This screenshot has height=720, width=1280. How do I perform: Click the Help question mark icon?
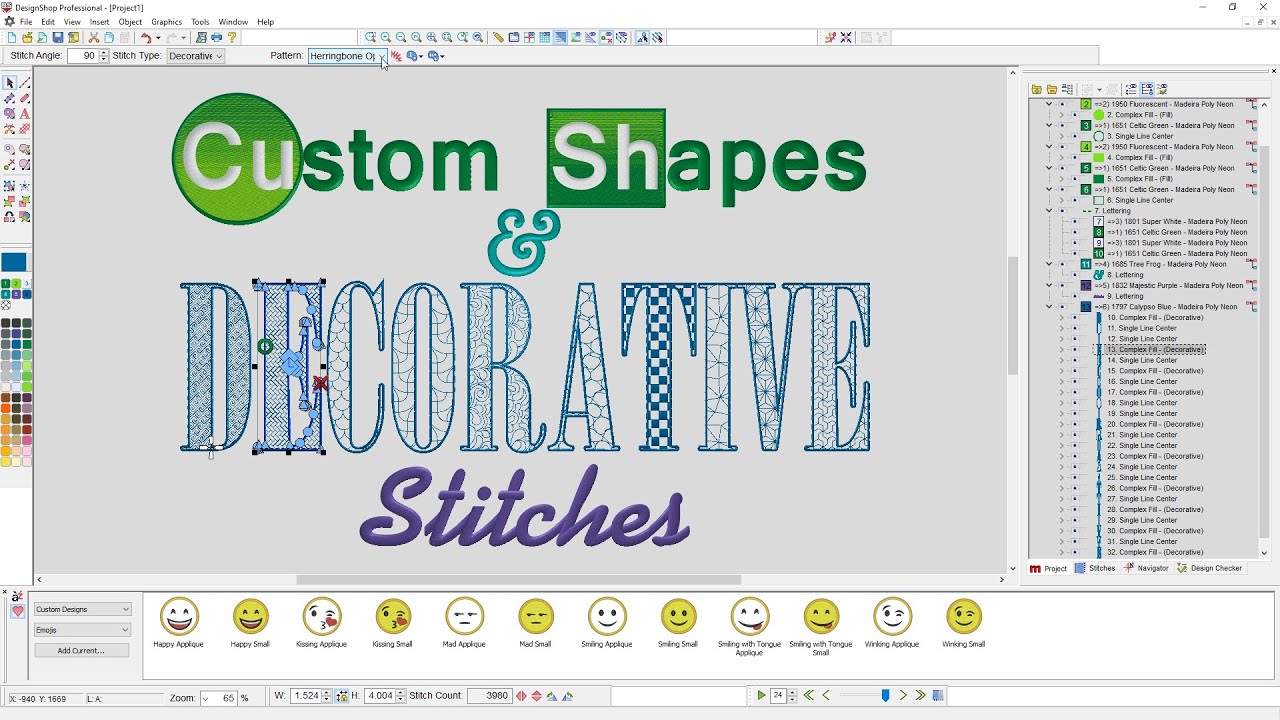pos(232,38)
